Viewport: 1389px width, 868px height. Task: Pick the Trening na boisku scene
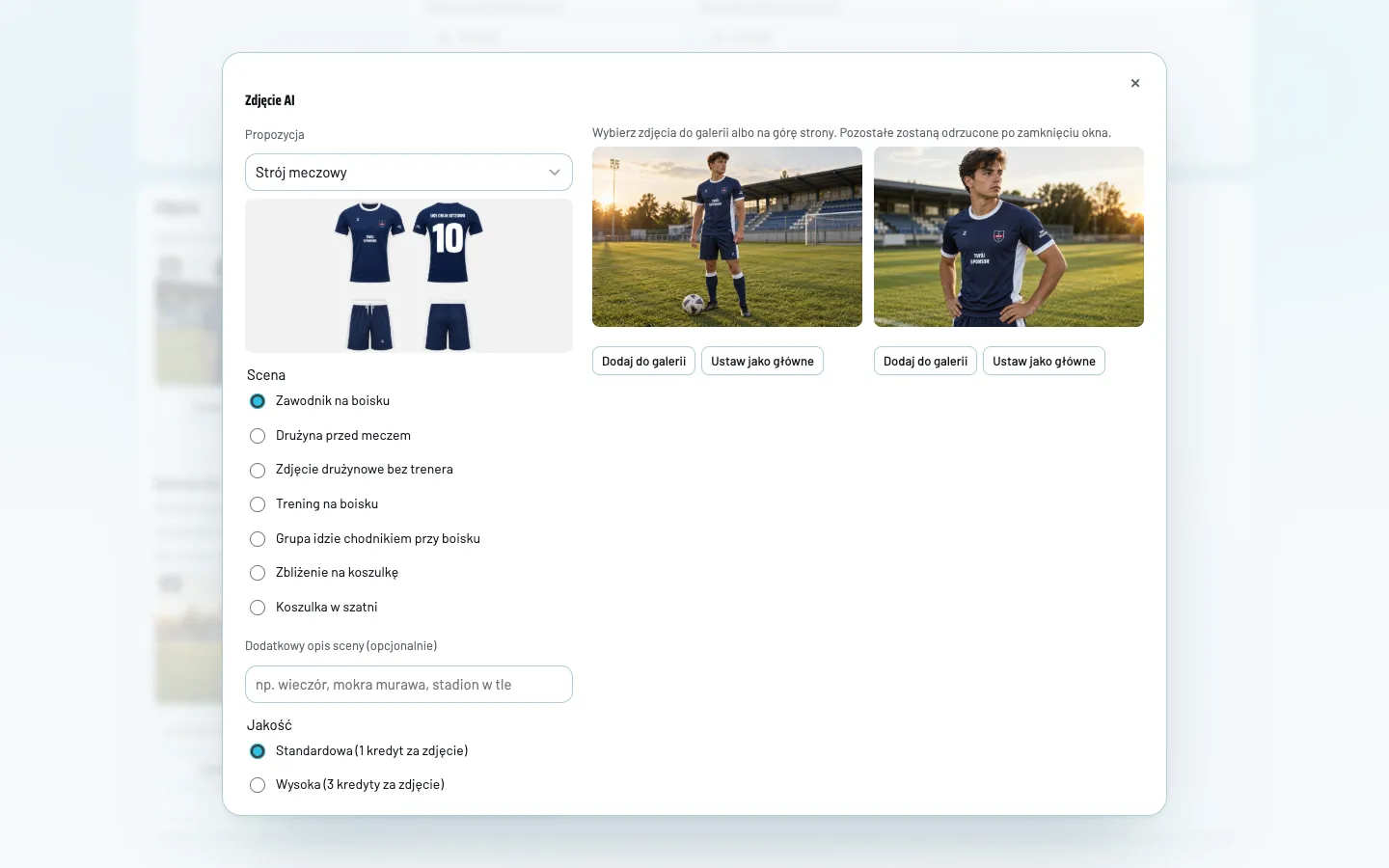[x=258, y=504]
